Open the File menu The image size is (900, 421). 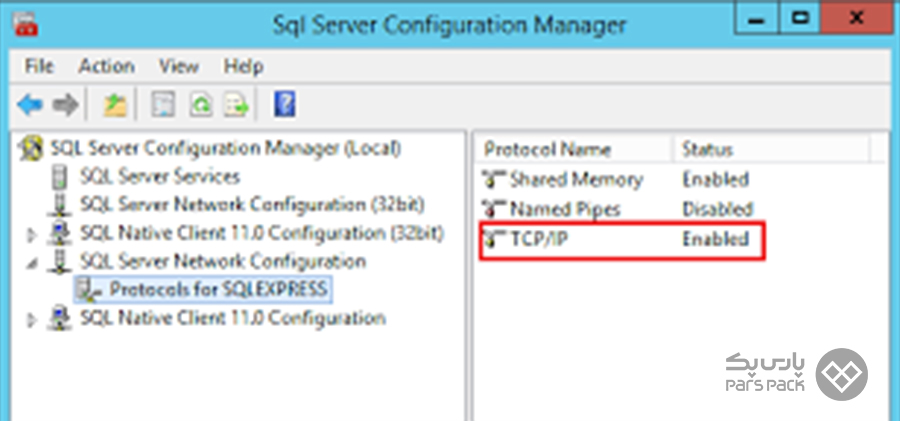pos(39,66)
